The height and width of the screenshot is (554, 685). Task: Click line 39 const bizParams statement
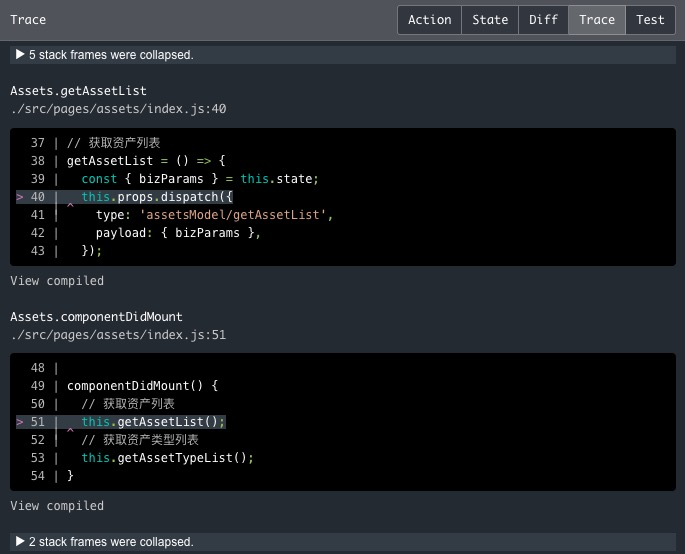[x=200, y=179]
